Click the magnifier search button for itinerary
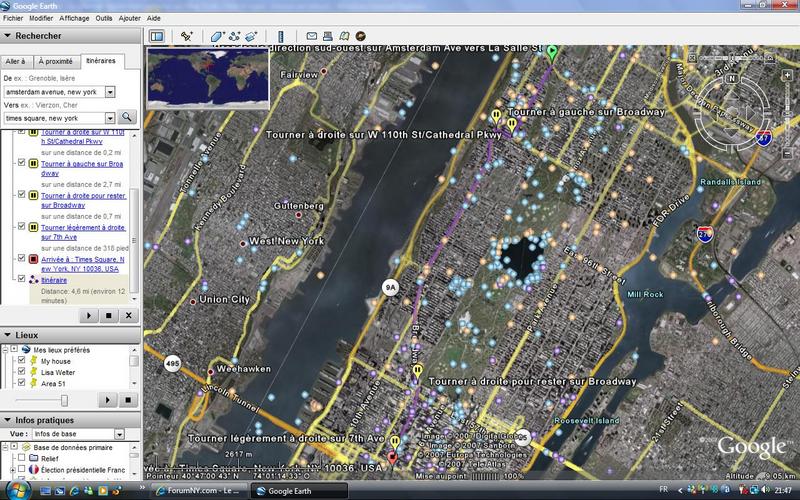This screenshot has height=500, width=800. 127,117
